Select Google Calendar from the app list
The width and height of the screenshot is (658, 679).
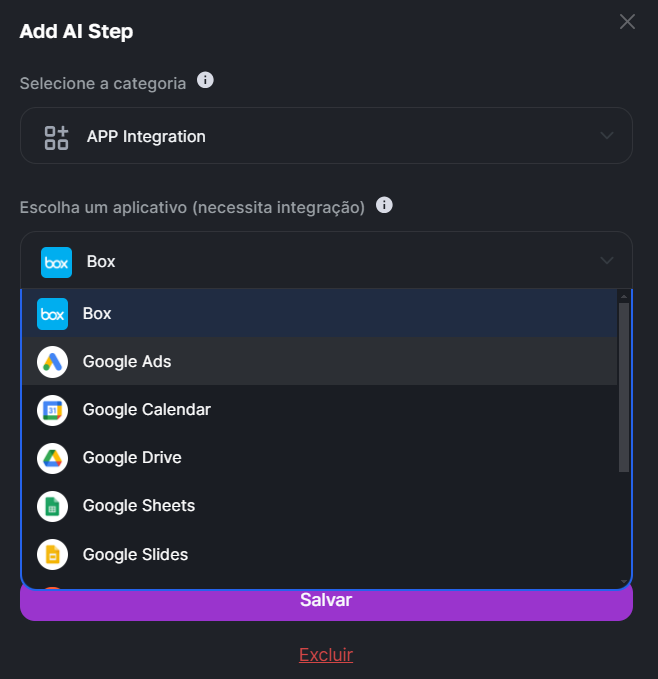(x=319, y=410)
